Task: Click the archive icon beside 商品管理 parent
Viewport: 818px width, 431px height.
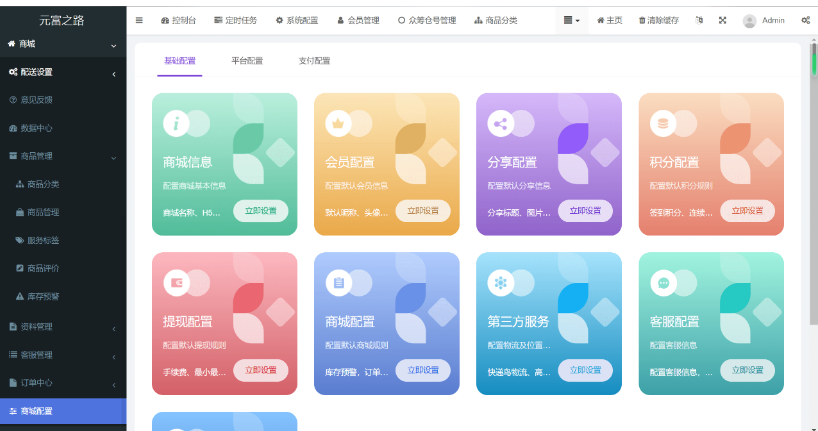Action: point(13,155)
